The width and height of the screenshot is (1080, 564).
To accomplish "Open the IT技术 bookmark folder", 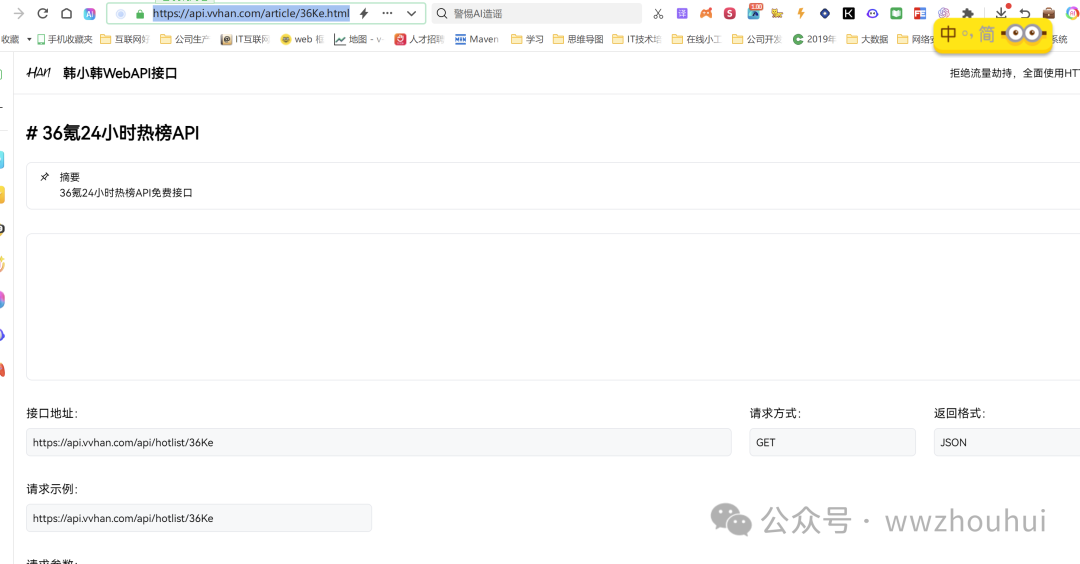I will [636, 39].
